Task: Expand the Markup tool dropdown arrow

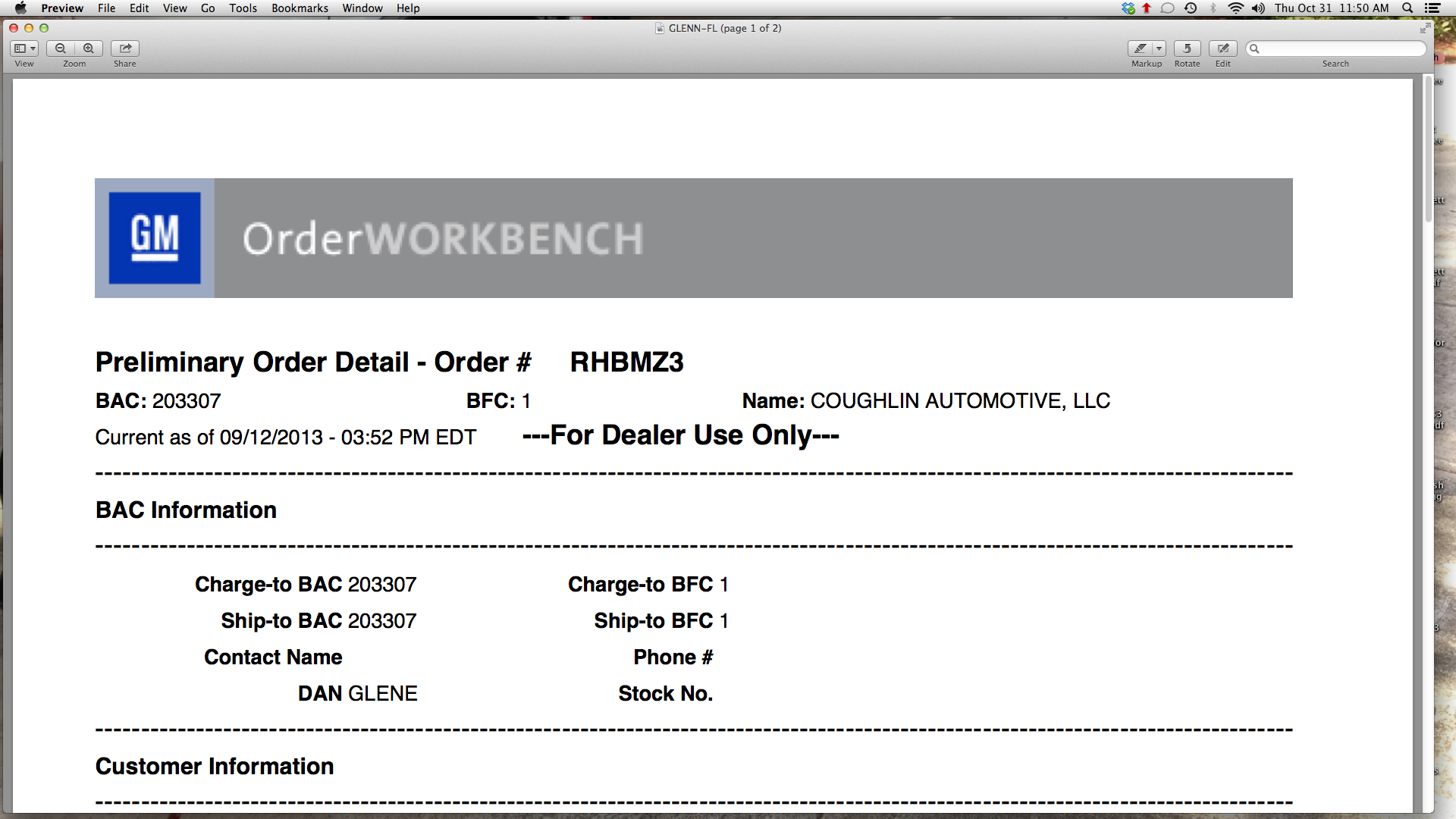Action: click(1159, 49)
